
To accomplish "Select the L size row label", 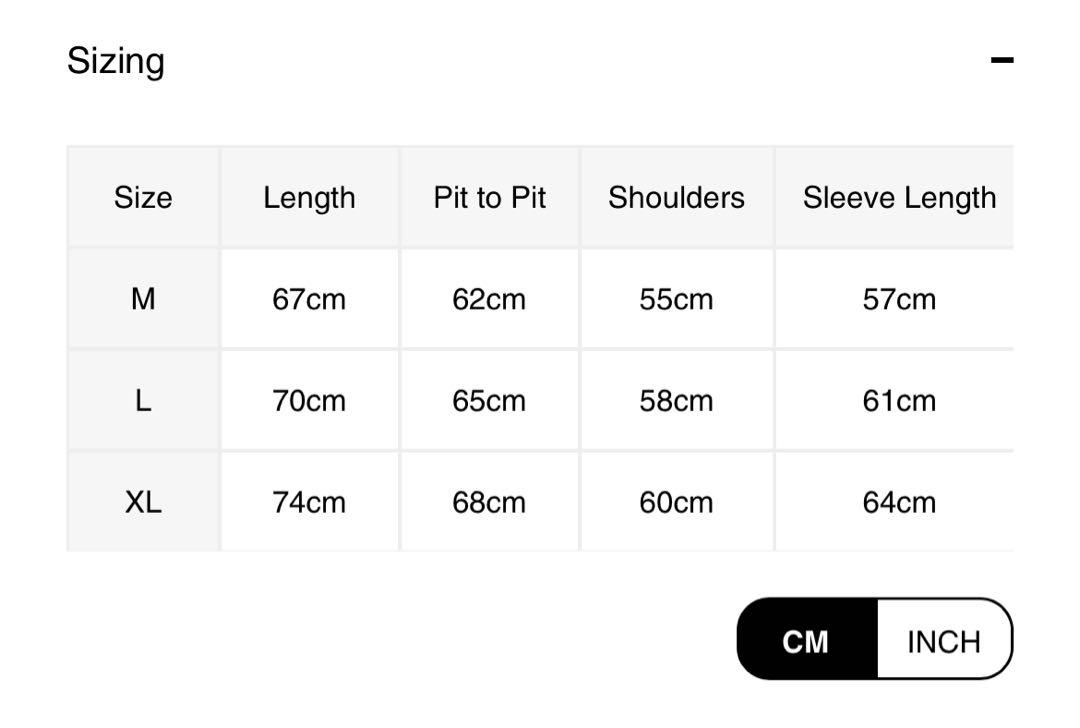I will 143,400.
